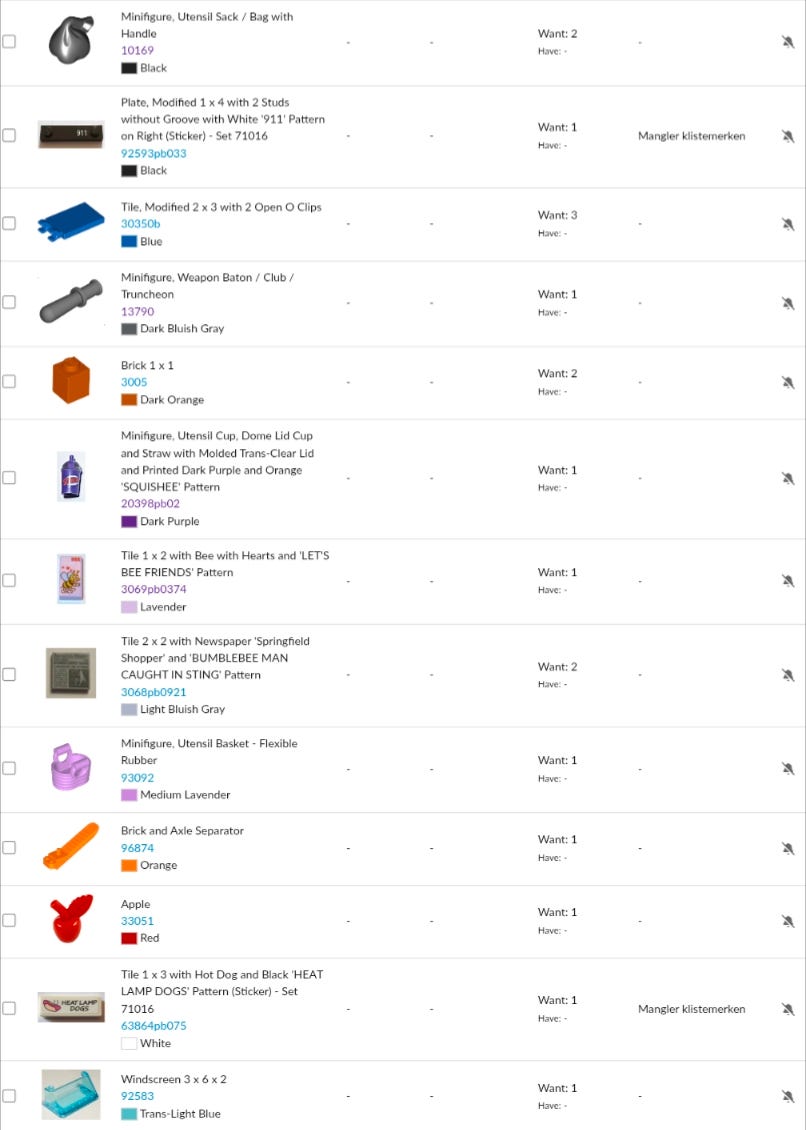Toggle notify bell for Brick 1 x 1
The height and width of the screenshot is (1130, 806).
(x=788, y=382)
